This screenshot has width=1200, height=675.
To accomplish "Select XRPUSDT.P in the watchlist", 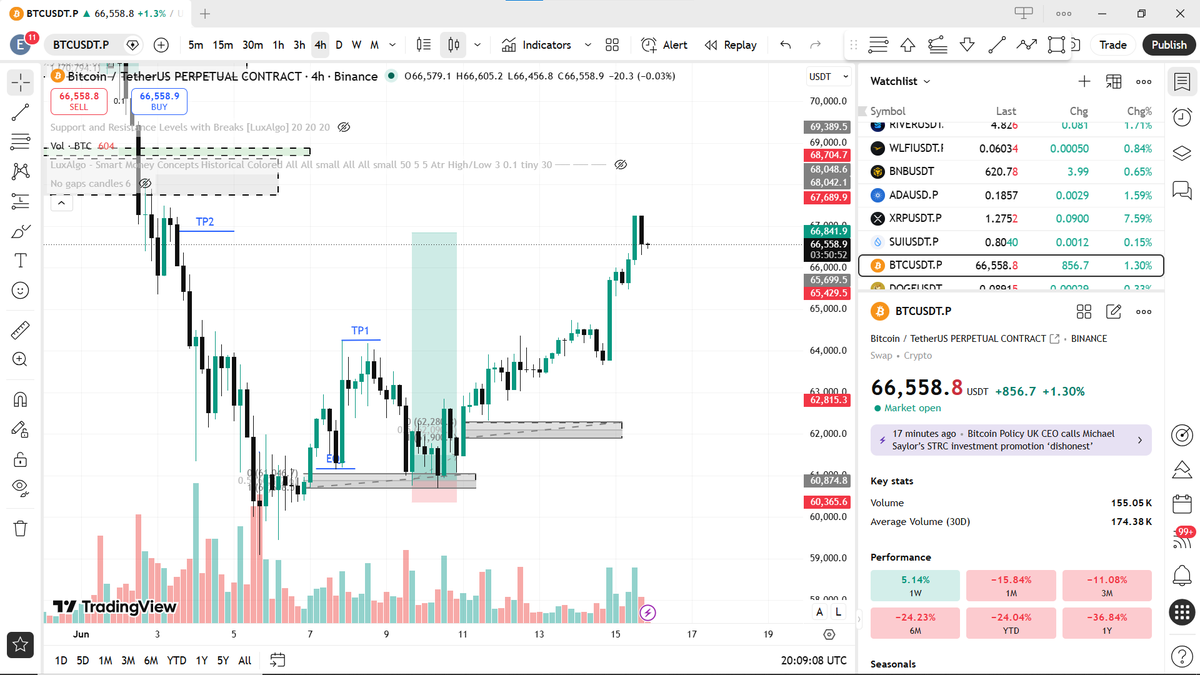I will pyautogui.click(x=1011, y=217).
